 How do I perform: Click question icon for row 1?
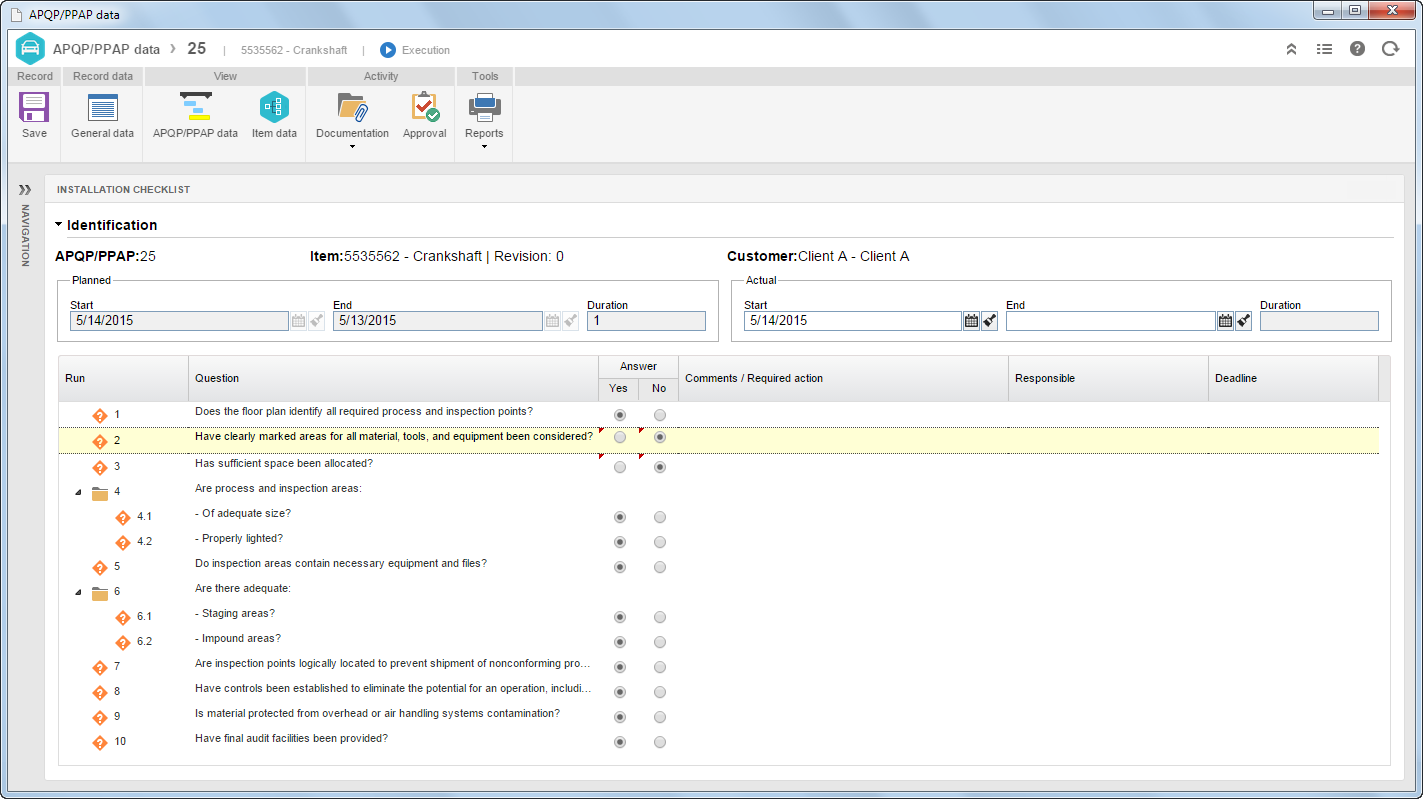(100, 415)
